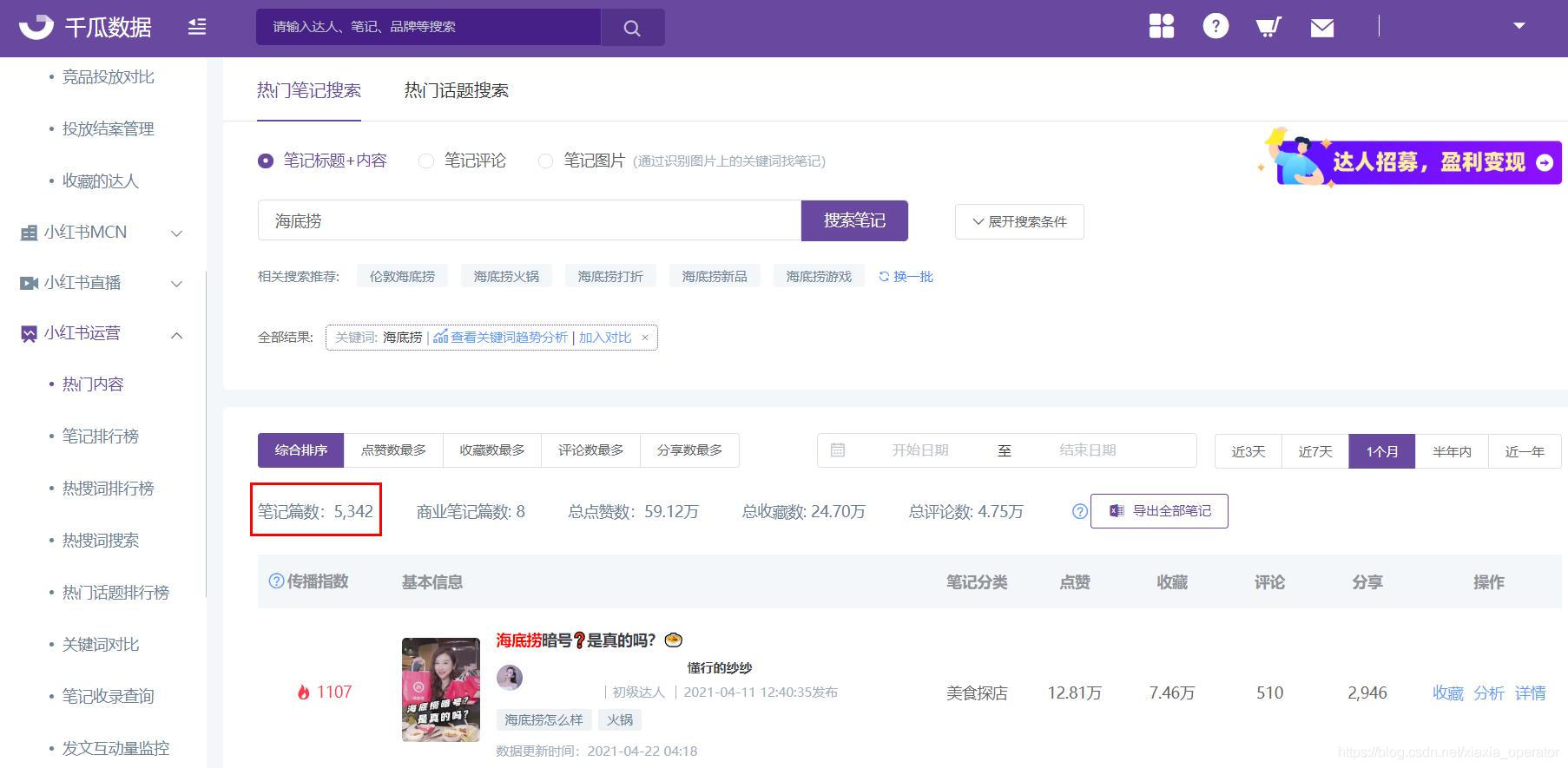Filter by 近一年
1568x768 pixels.
click(x=1525, y=451)
